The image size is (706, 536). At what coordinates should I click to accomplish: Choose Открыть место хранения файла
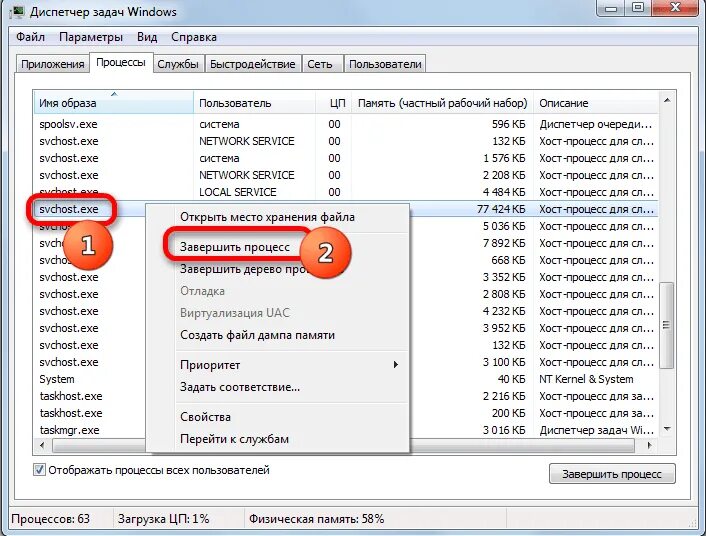coord(267,217)
